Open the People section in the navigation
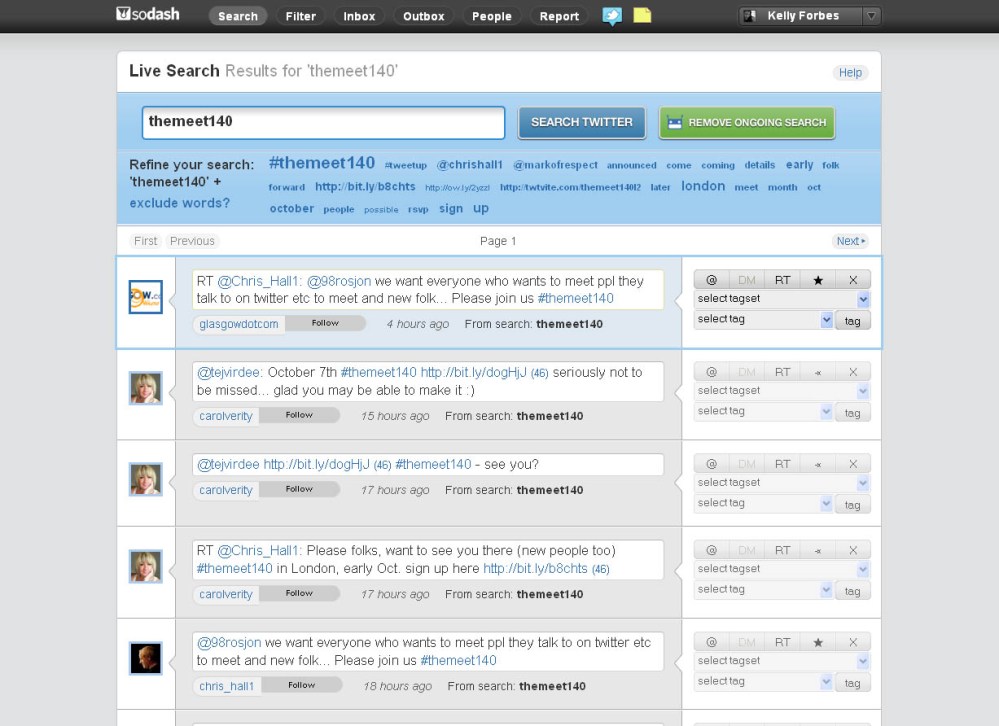This screenshot has width=999, height=726. click(492, 16)
